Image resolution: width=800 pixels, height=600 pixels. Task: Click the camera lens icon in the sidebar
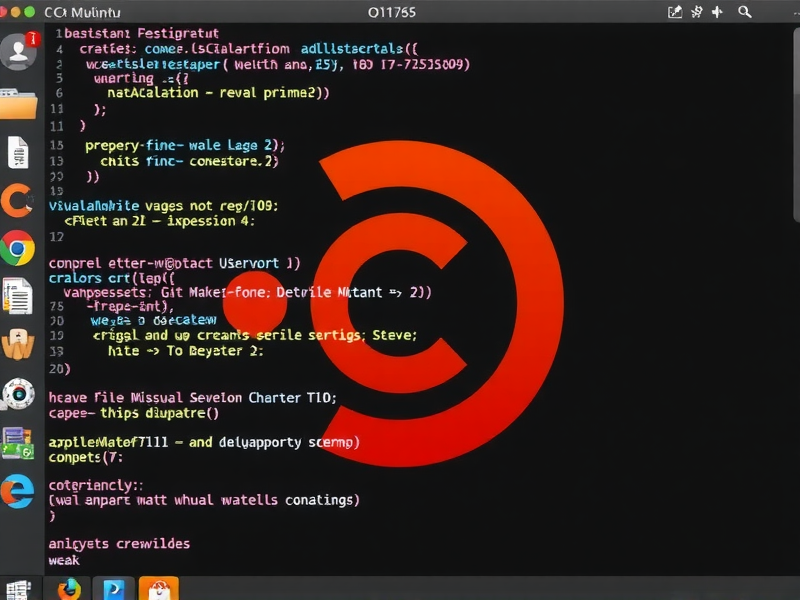[18, 395]
